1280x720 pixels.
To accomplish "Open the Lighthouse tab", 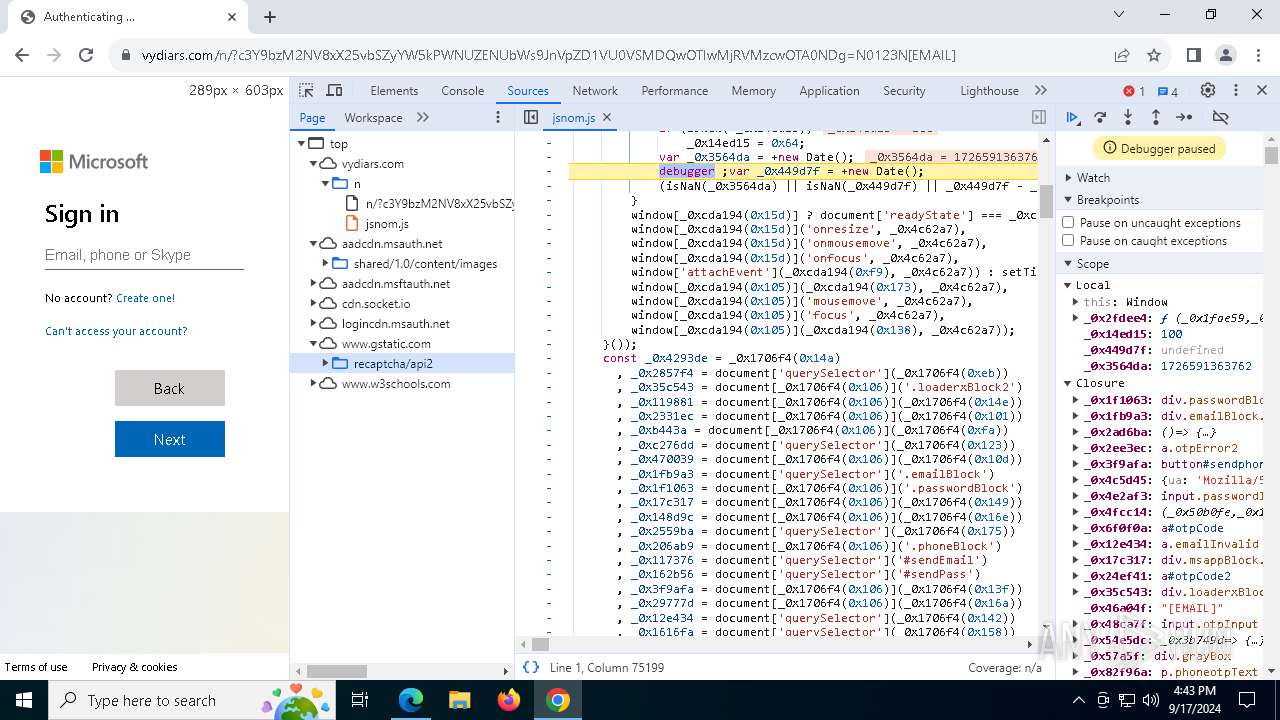I will (989, 90).
